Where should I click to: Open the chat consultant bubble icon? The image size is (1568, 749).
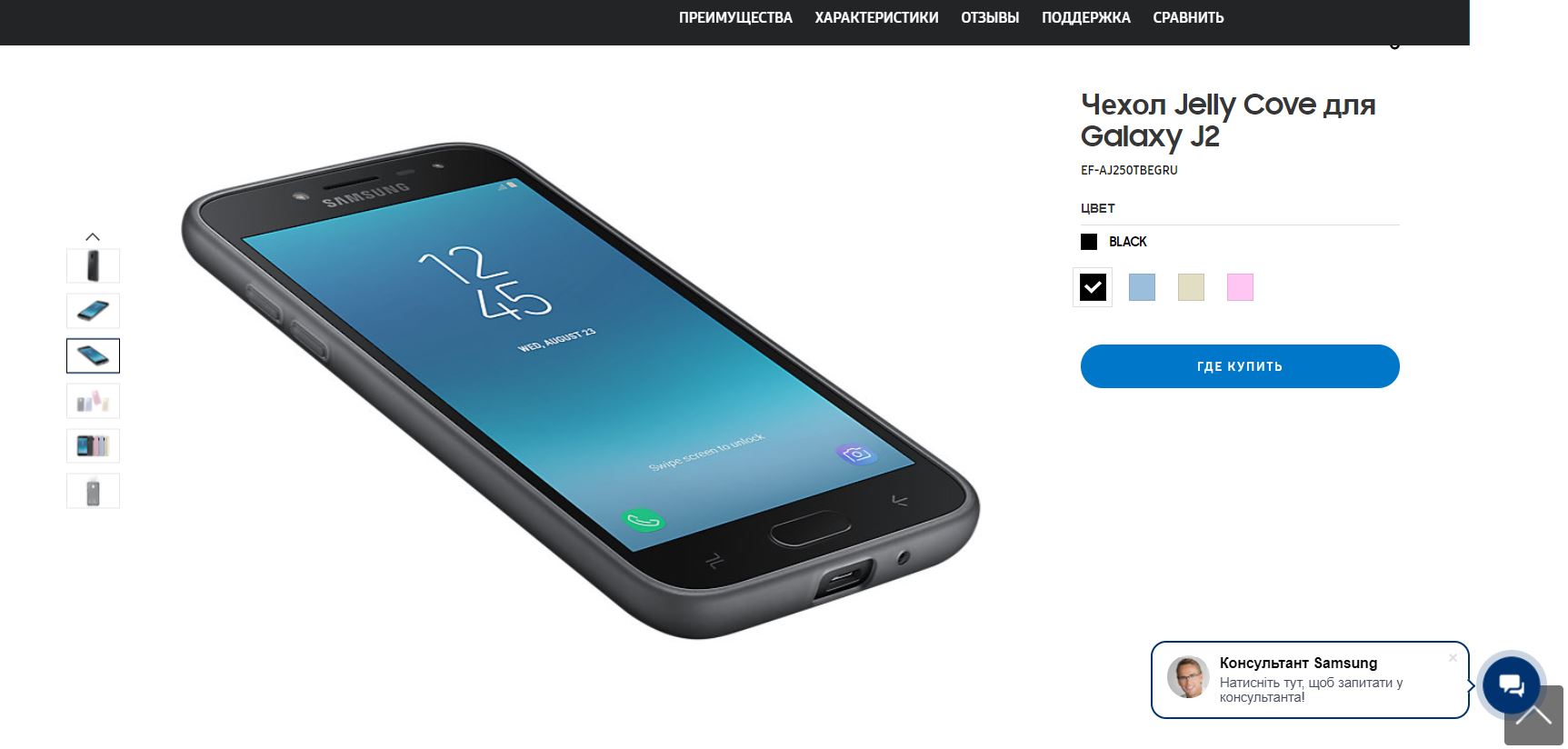(x=1511, y=685)
